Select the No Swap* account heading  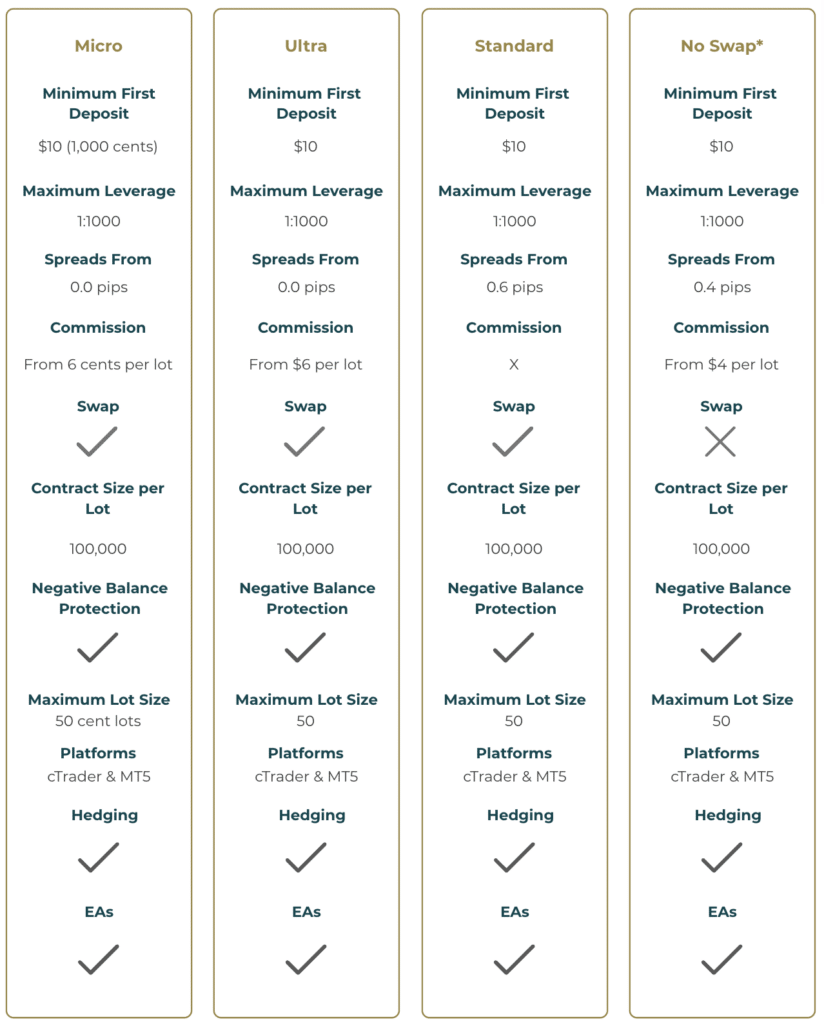pyautogui.click(x=722, y=46)
